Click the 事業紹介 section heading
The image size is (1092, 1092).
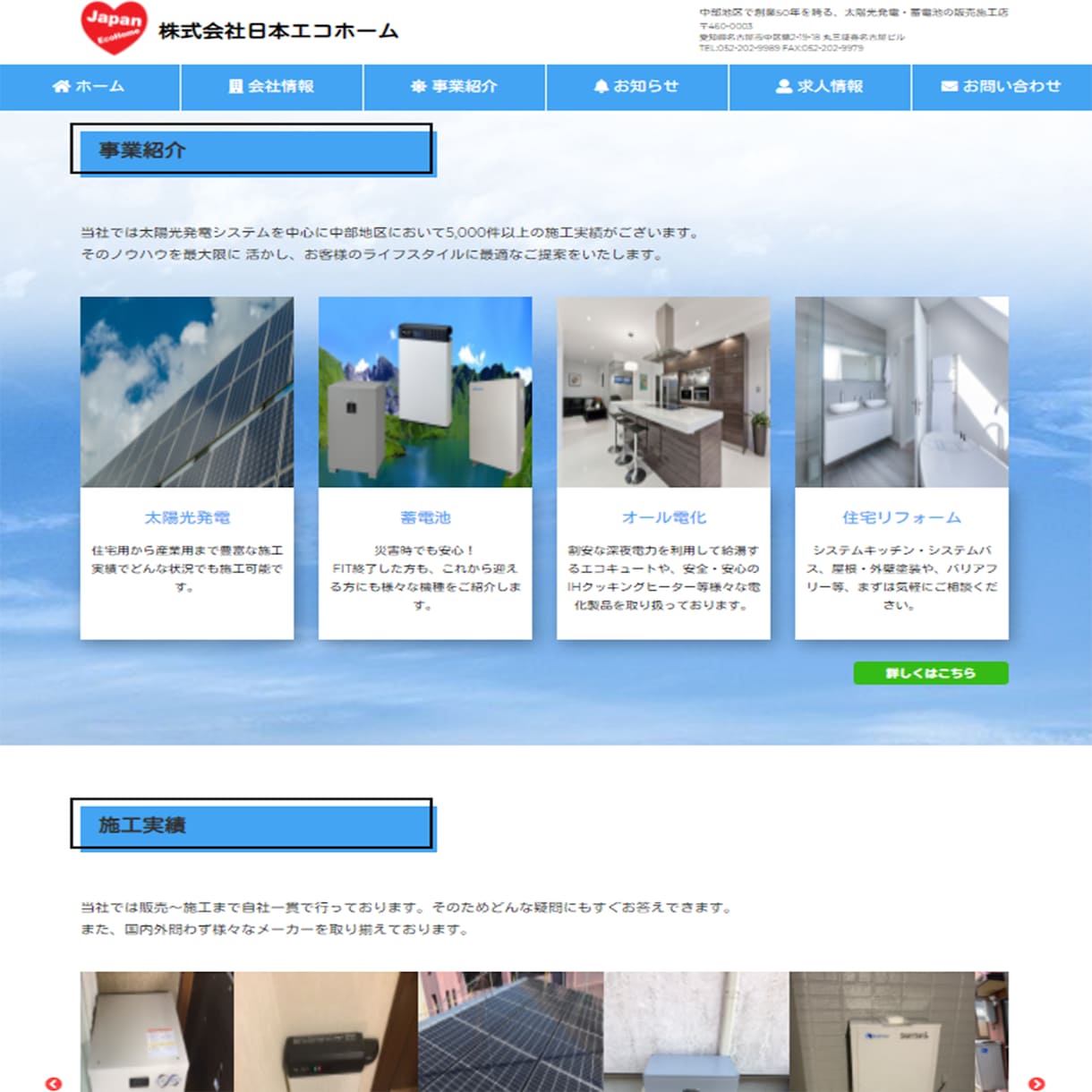pos(252,149)
